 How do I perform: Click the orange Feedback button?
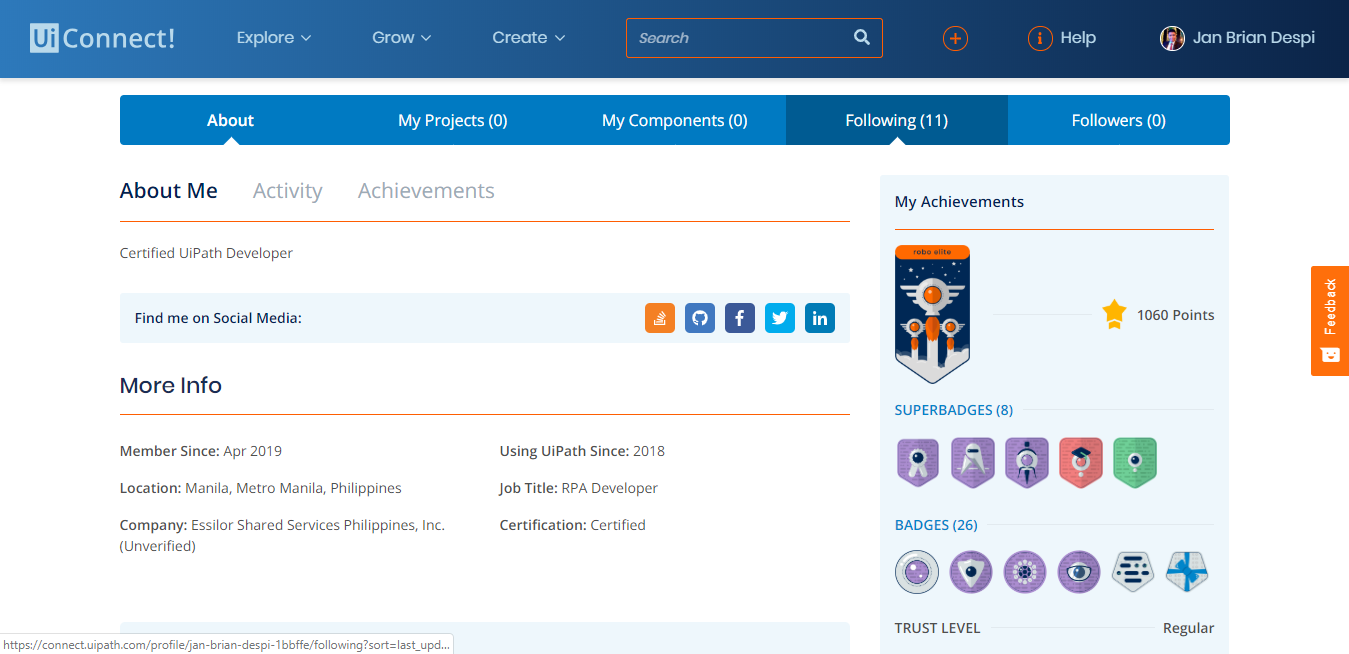(x=1329, y=320)
